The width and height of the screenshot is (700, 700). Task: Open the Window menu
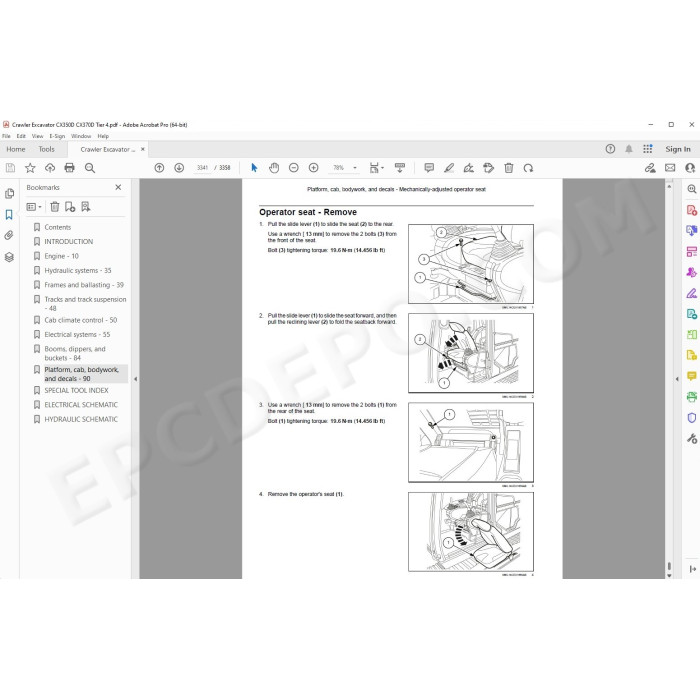[x=81, y=136]
